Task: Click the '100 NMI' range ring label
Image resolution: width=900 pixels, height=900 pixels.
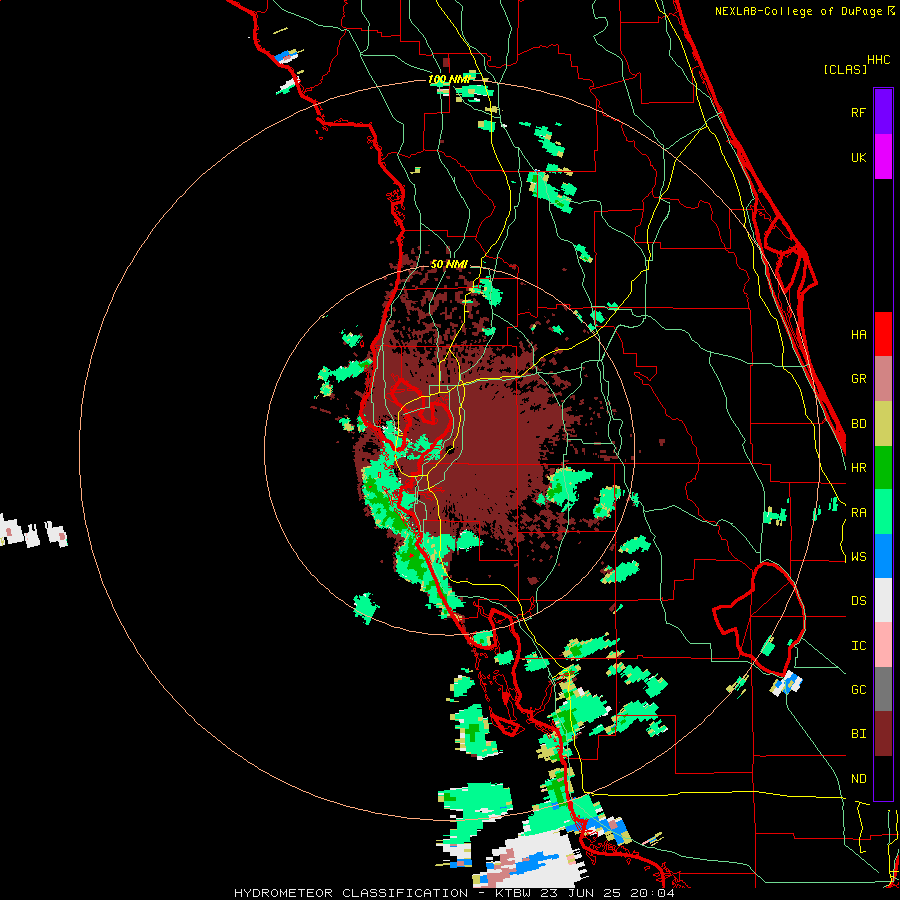Action: [x=449, y=79]
